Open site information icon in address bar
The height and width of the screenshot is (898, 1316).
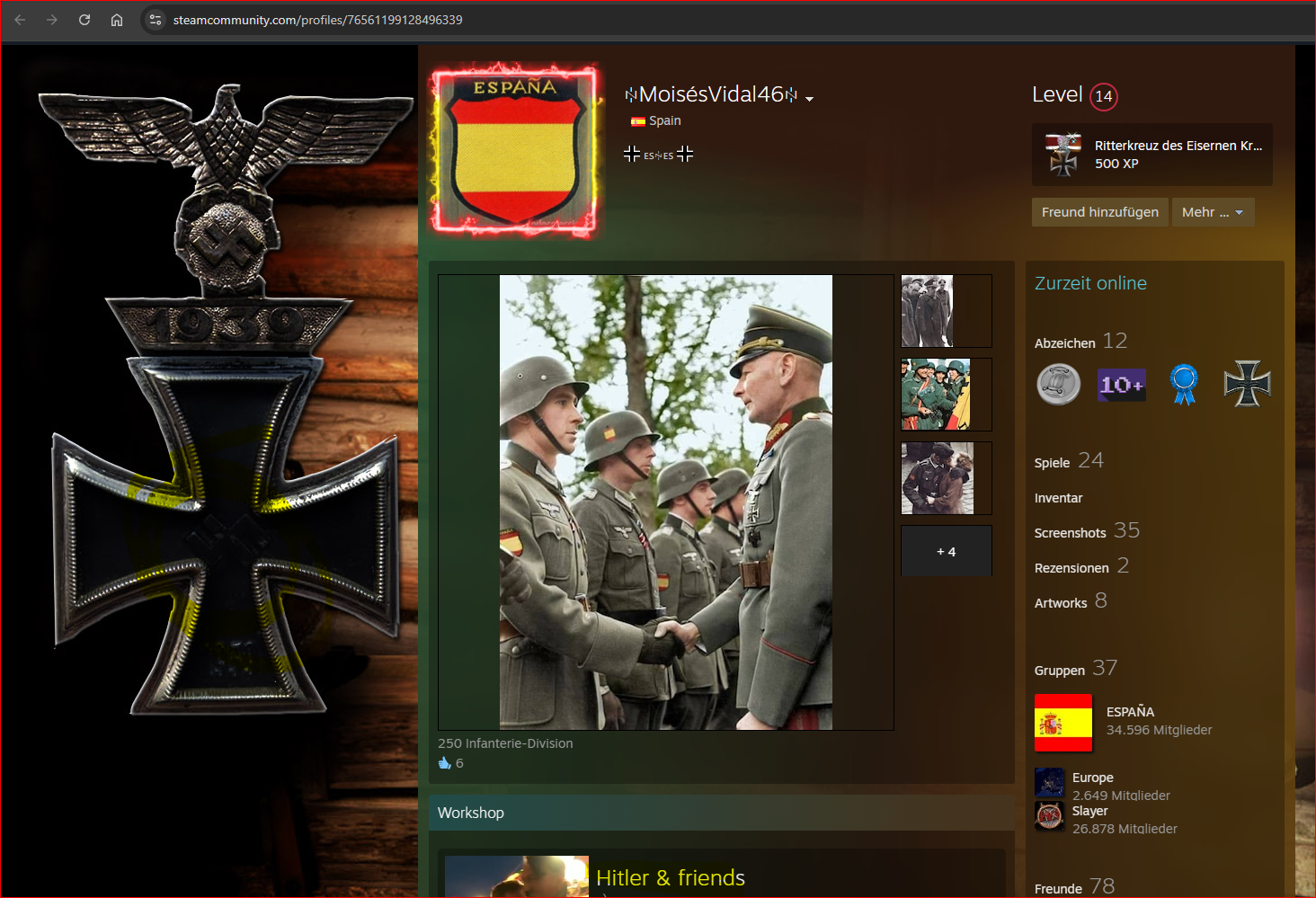pyautogui.click(x=156, y=20)
